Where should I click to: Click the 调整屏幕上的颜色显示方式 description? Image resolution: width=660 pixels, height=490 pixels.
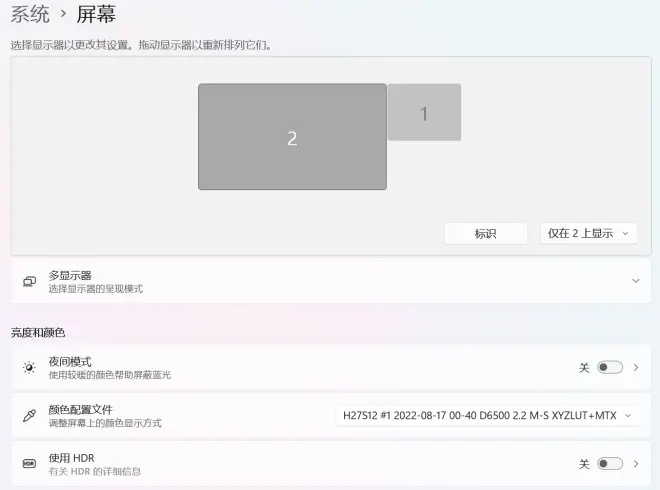tap(105, 423)
